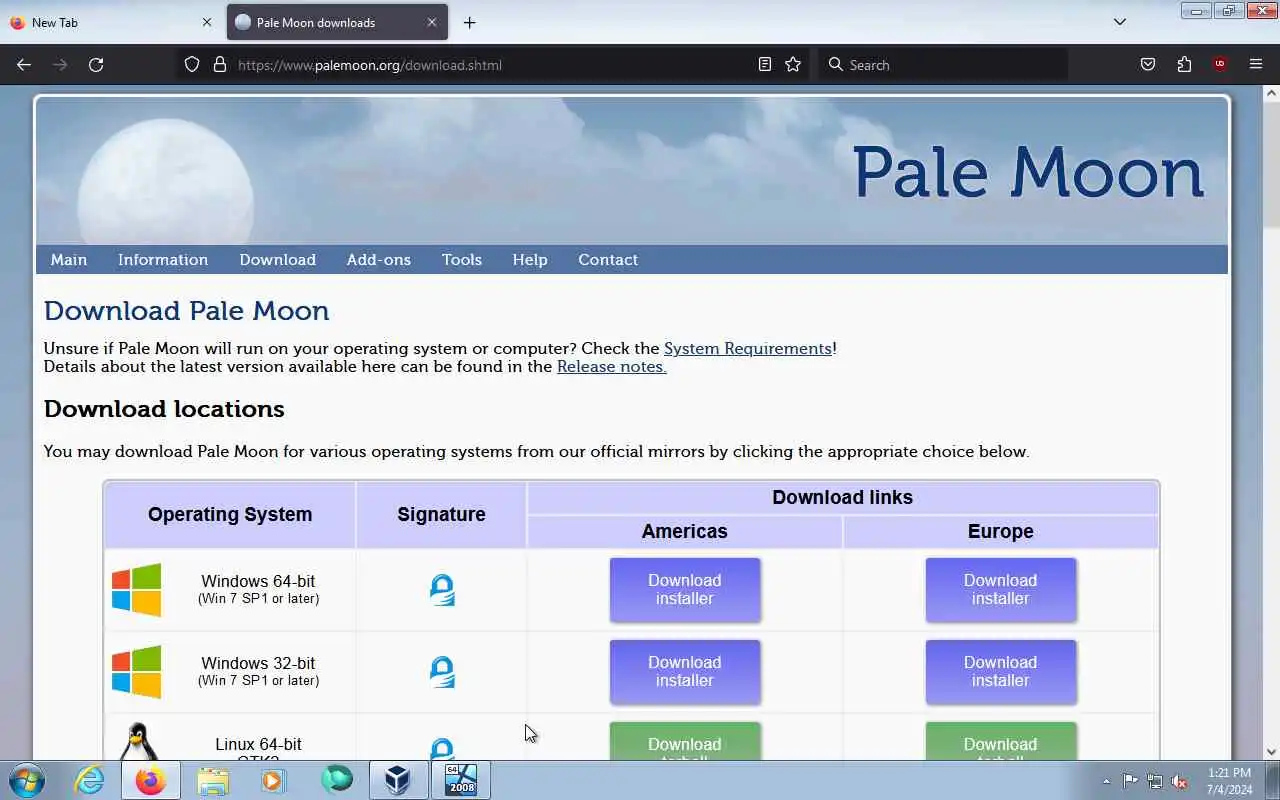Go back with the browser back arrow
Viewport: 1280px width, 800px height.
(x=24, y=65)
